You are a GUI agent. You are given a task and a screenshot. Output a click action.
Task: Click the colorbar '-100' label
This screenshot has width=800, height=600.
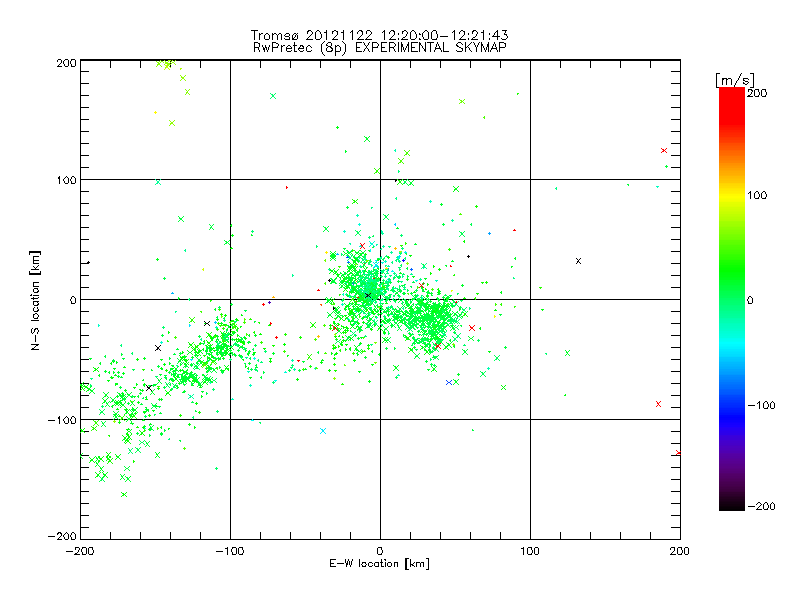tap(761, 405)
